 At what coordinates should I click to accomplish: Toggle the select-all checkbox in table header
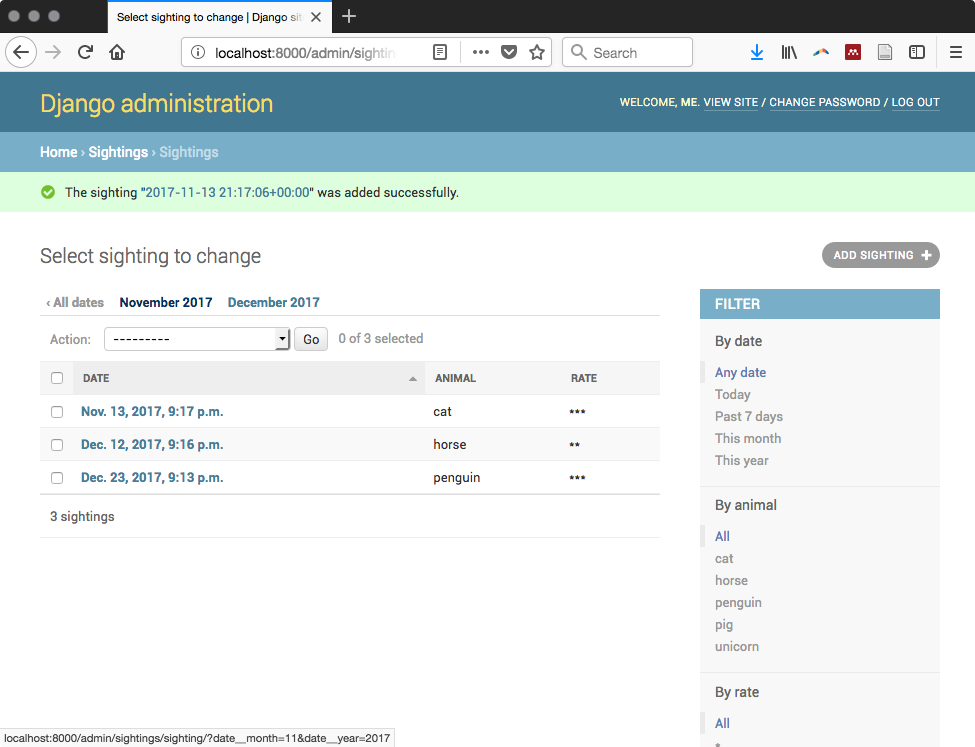point(57,378)
